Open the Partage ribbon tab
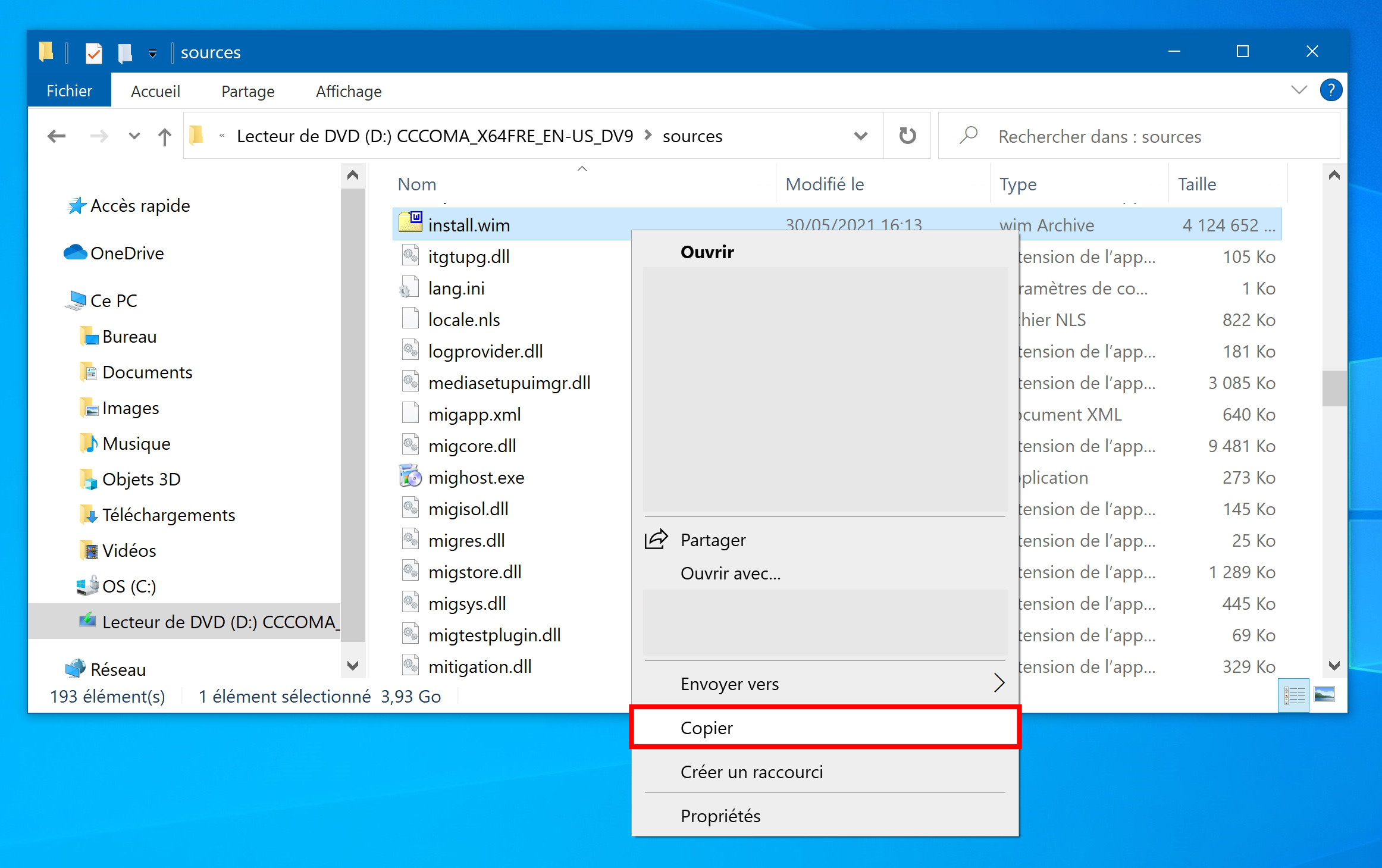Viewport: 1382px width, 868px height. [248, 91]
